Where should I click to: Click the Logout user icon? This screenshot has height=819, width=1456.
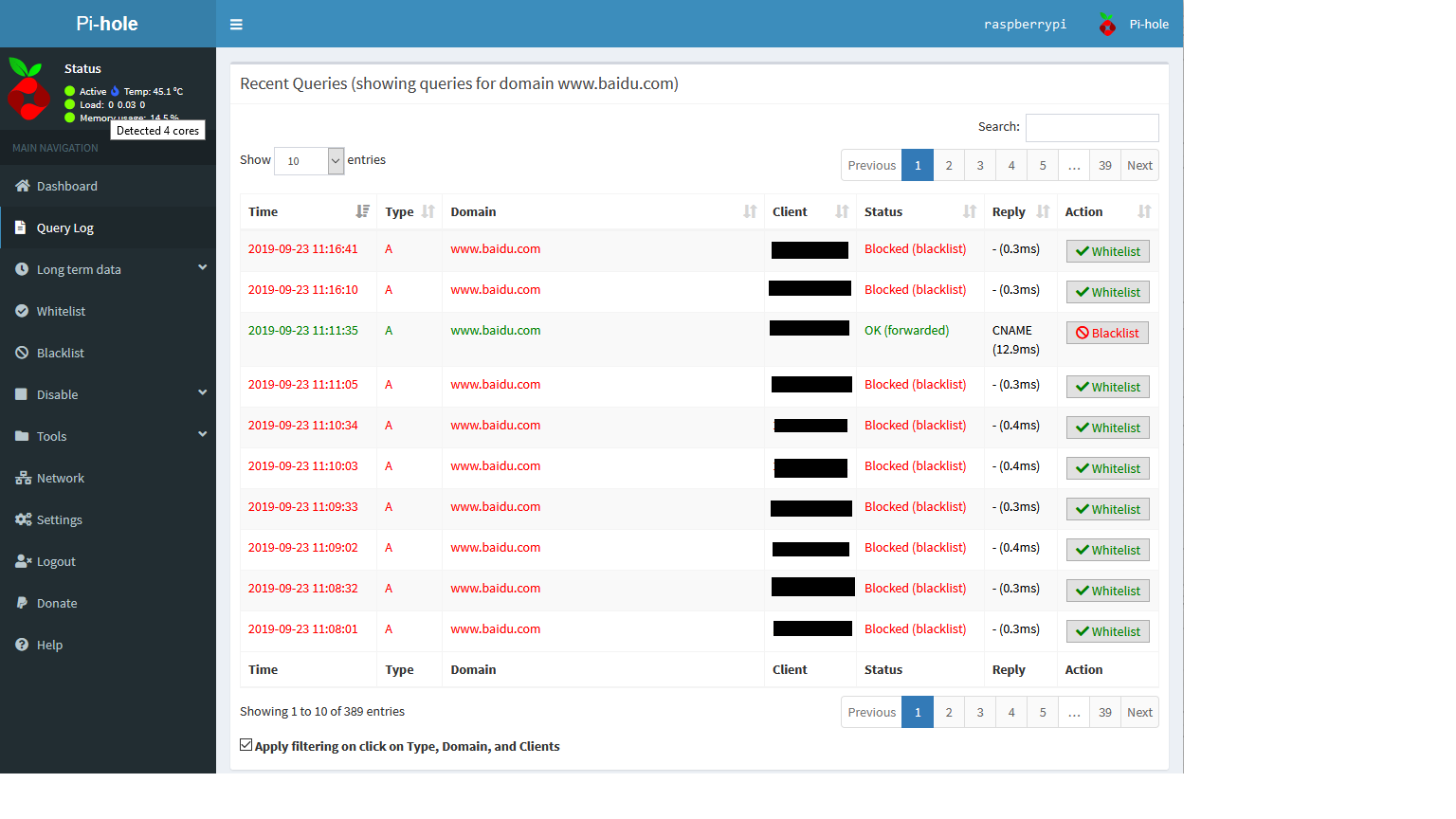click(x=23, y=561)
